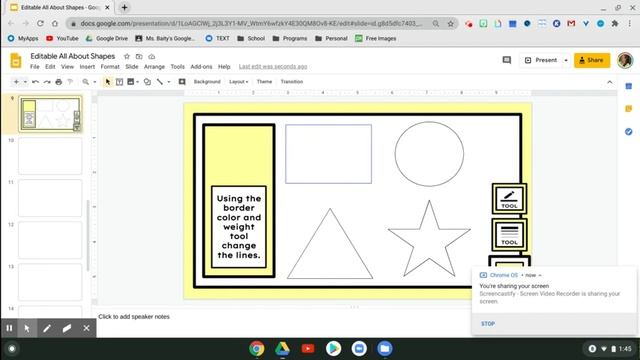Viewport: 640px width, 360px height.
Task: Click the Move to folder icon
Action: (x=139, y=56)
